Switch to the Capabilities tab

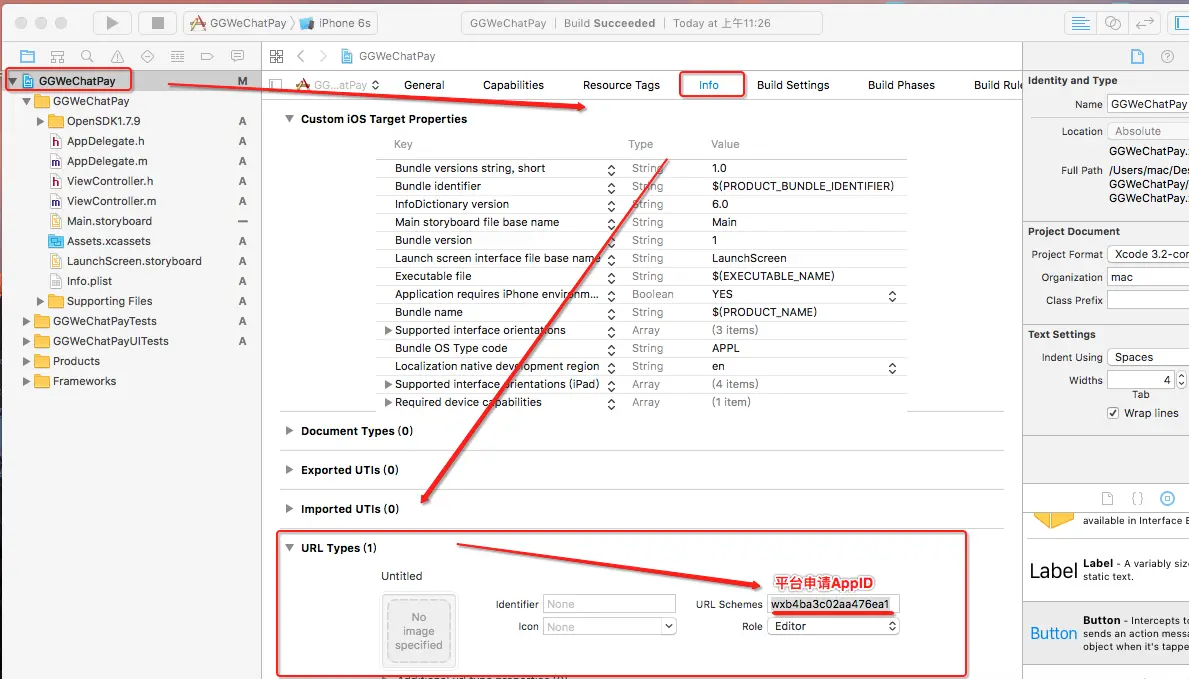(x=513, y=85)
